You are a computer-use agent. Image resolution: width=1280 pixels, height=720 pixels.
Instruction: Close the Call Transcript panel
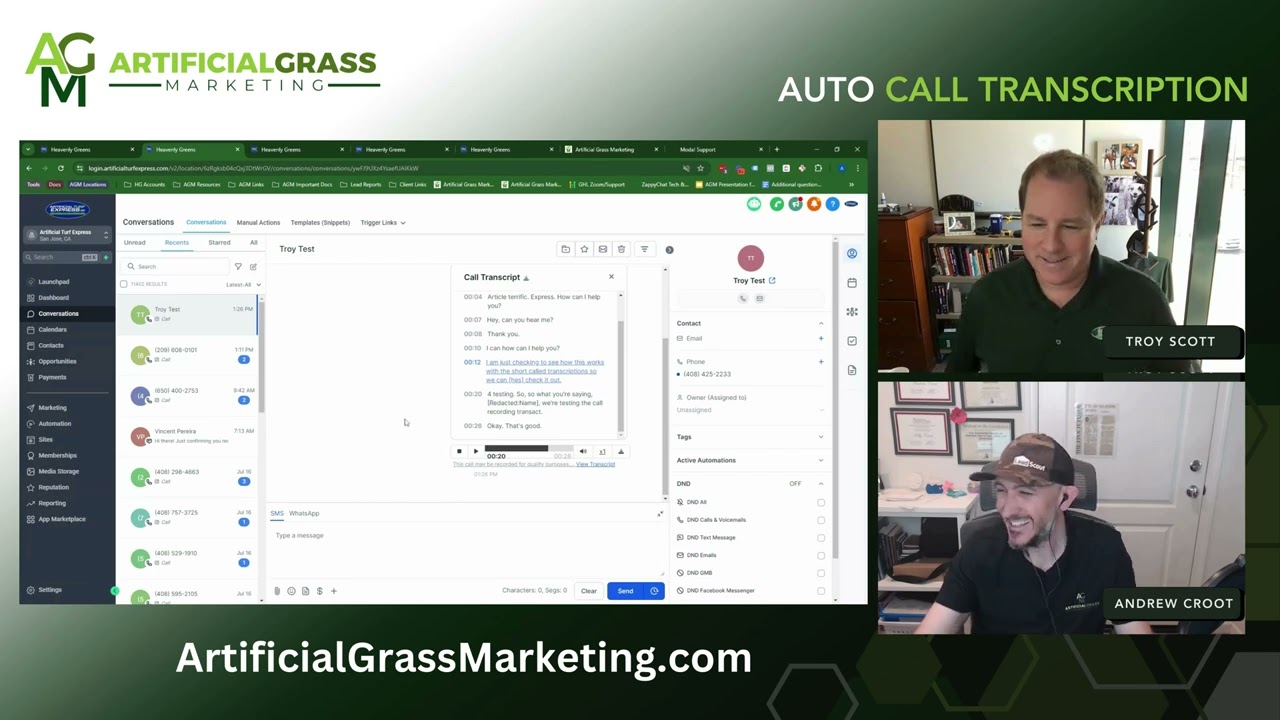pos(611,277)
